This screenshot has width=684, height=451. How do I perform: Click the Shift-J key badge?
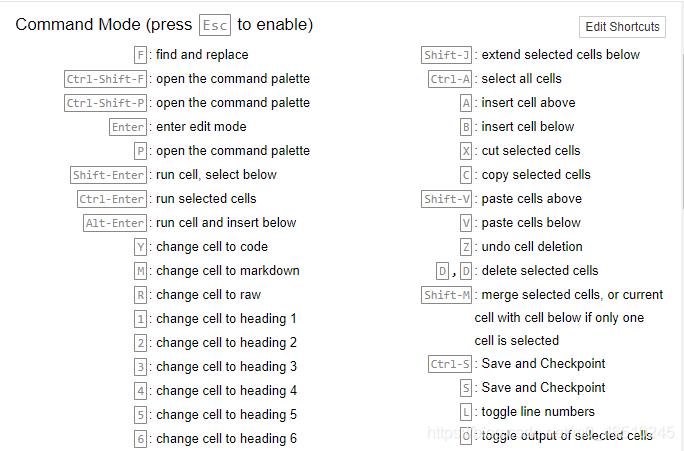coord(447,55)
